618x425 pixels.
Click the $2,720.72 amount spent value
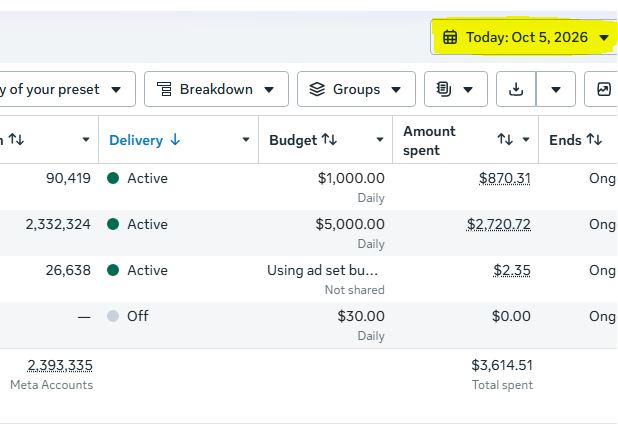point(499,225)
